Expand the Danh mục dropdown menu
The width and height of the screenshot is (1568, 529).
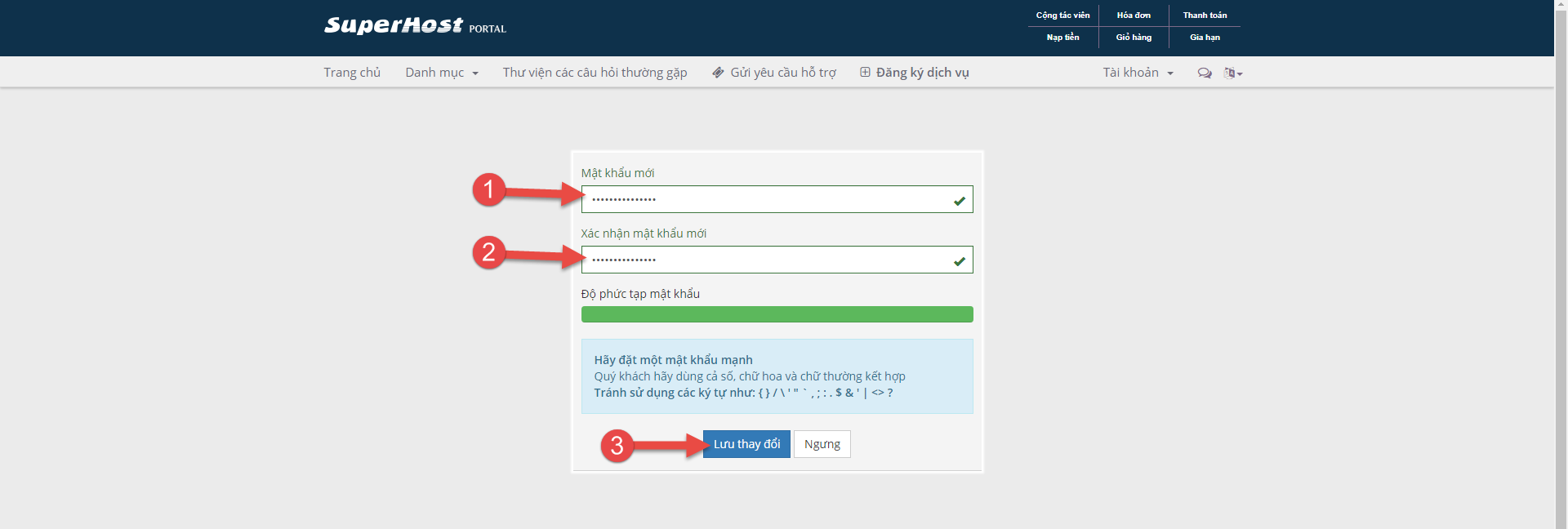coord(441,73)
